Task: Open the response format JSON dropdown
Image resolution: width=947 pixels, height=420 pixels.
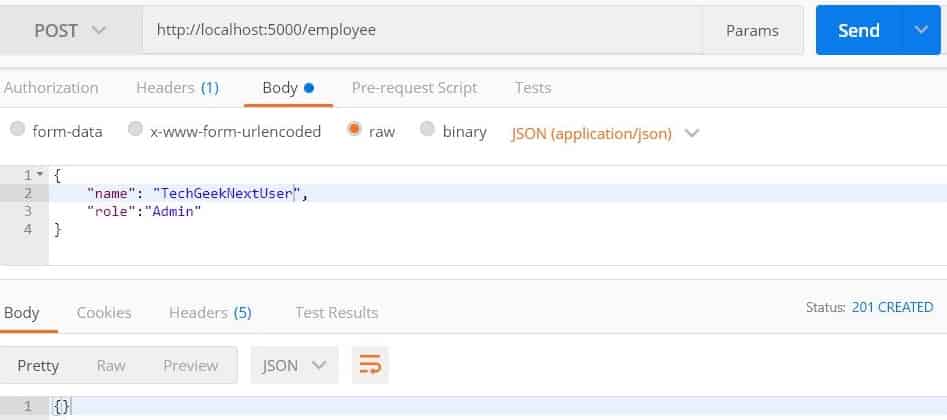Action: pyautogui.click(x=295, y=365)
